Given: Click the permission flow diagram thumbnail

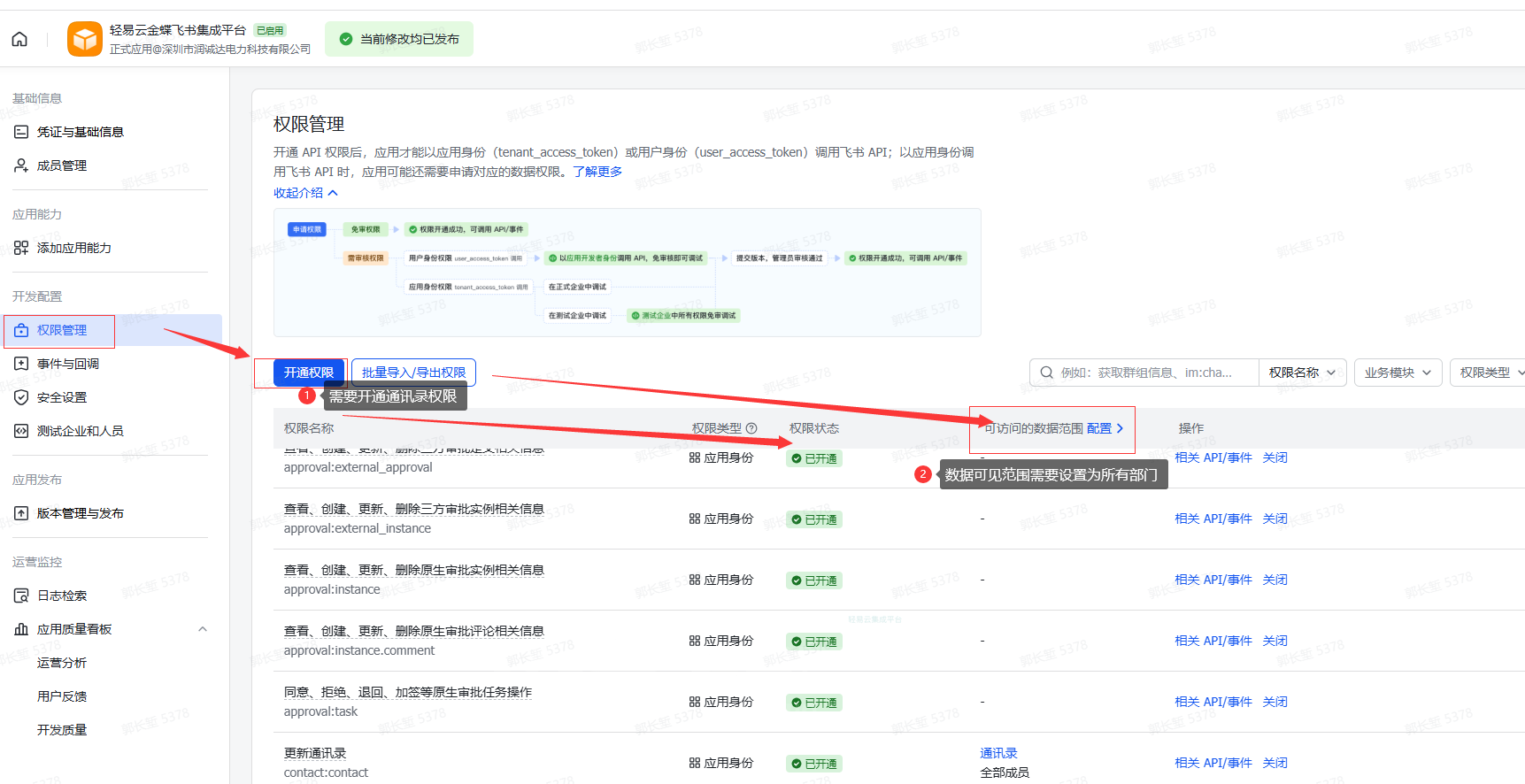Looking at the screenshot, I should pyautogui.click(x=627, y=273).
